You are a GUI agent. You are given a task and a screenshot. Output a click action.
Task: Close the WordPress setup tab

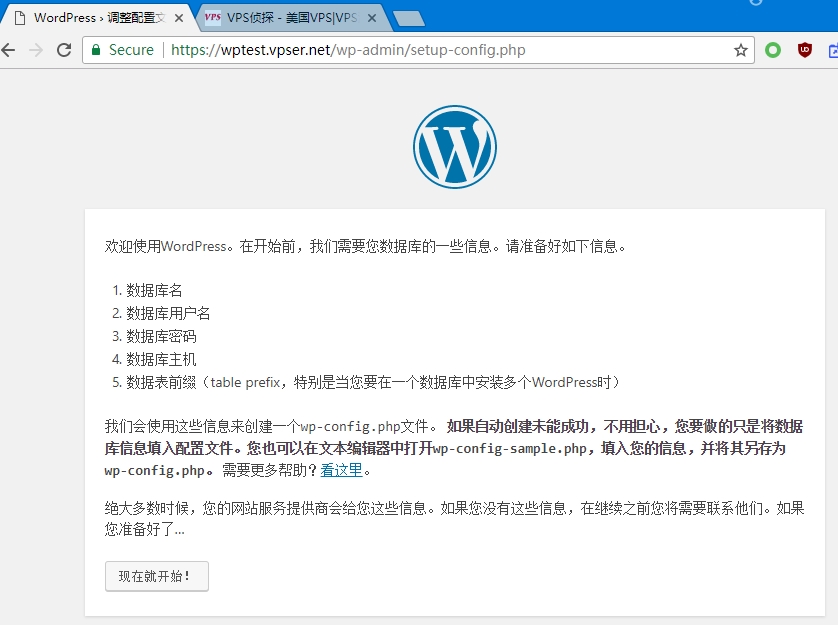coord(180,17)
